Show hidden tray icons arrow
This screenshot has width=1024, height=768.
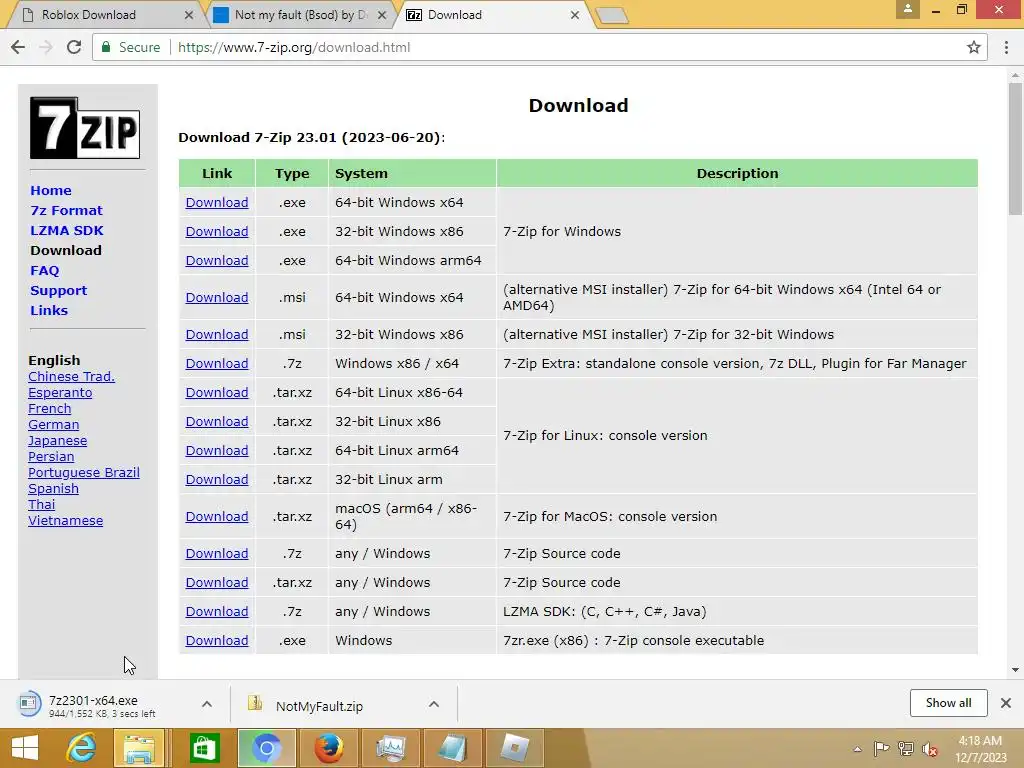tap(857, 749)
